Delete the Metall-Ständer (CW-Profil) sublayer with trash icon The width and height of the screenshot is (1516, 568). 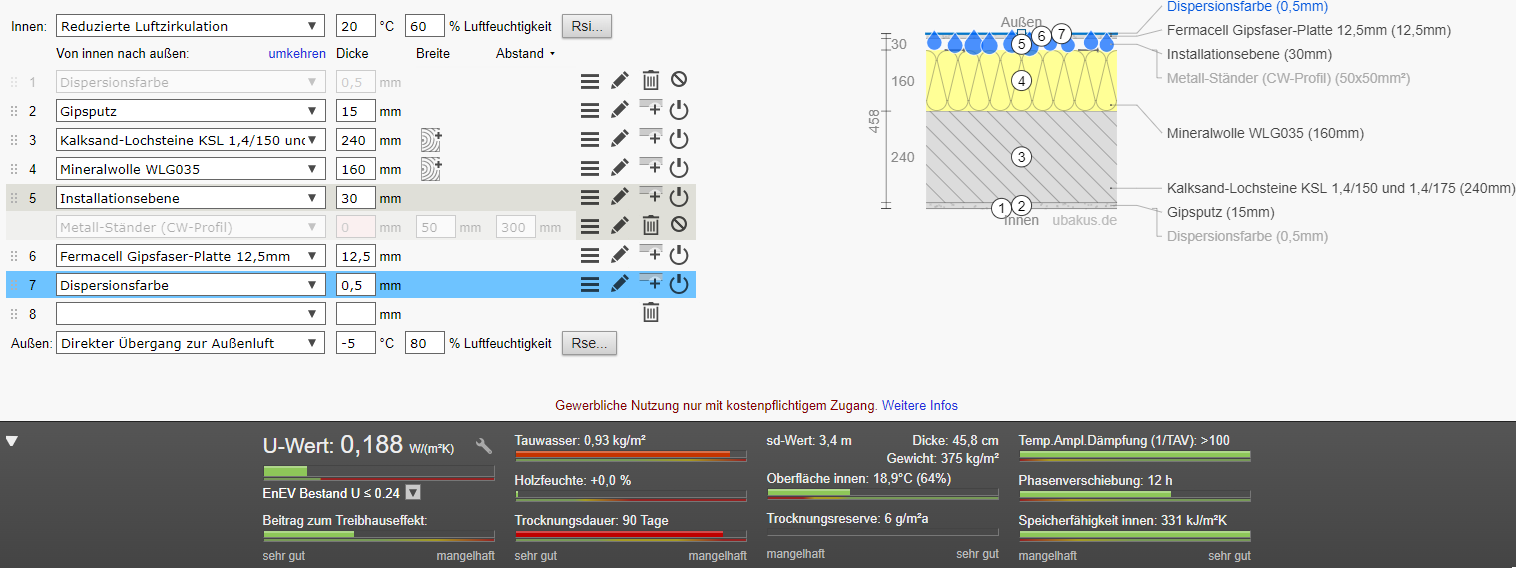click(x=650, y=227)
